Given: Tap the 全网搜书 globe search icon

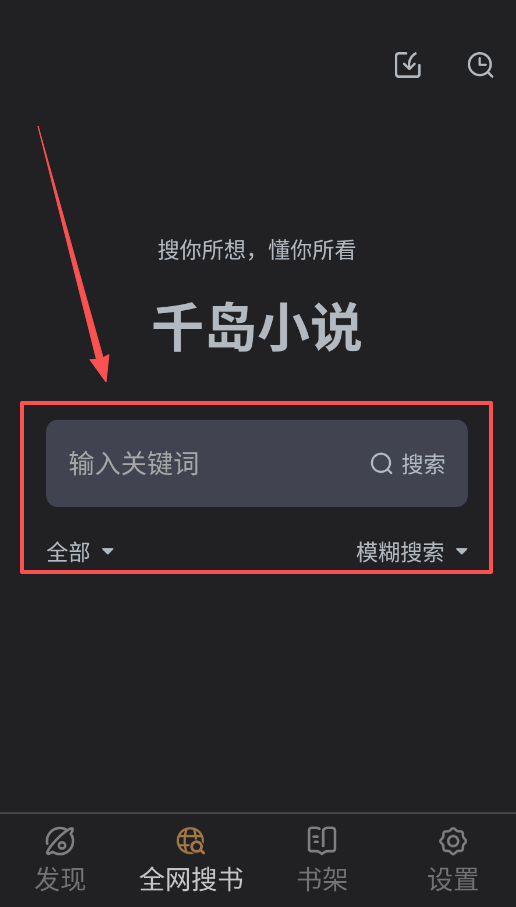Looking at the screenshot, I should tap(190, 840).
